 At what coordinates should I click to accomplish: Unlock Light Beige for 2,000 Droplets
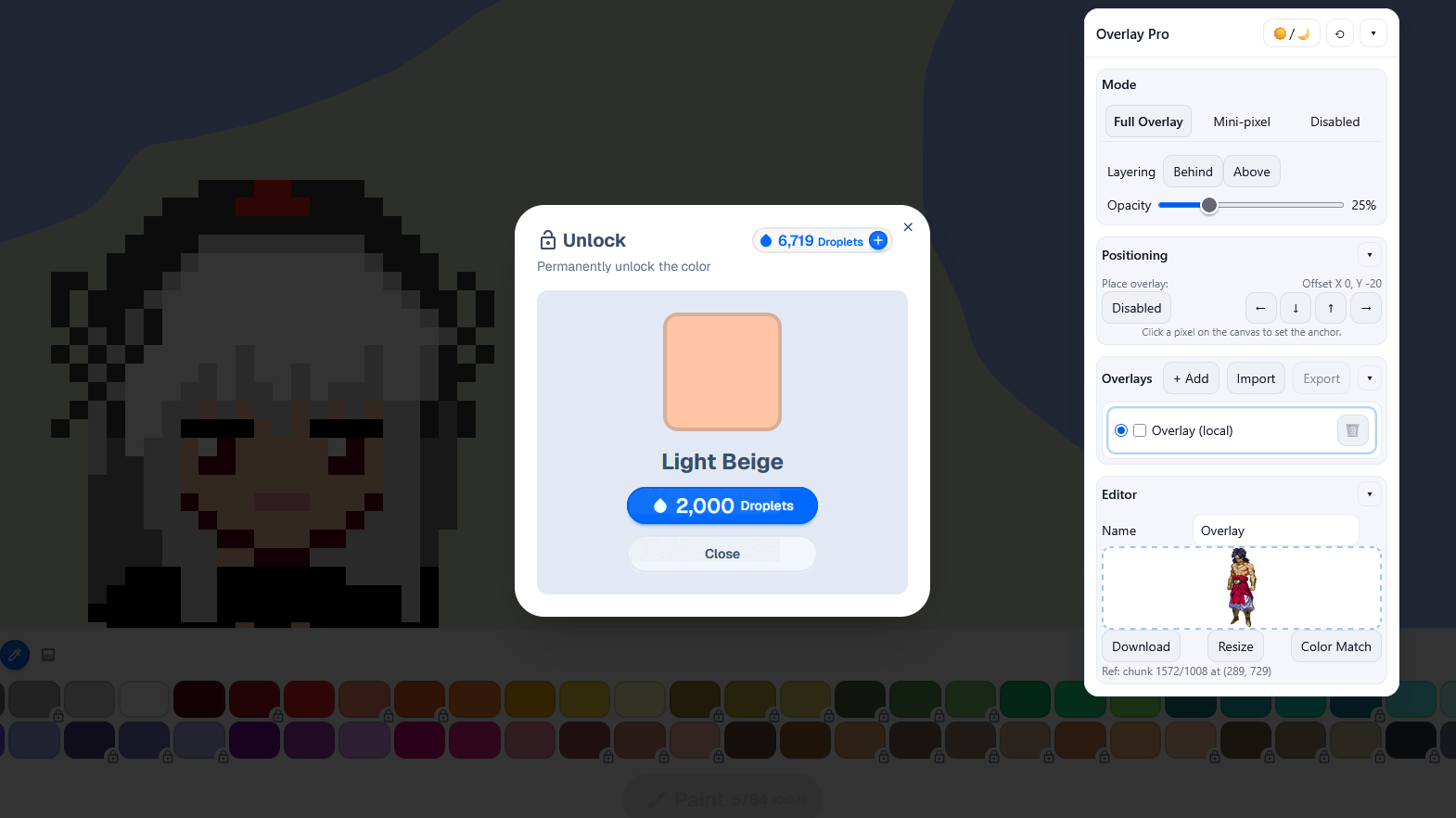tap(722, 505)
